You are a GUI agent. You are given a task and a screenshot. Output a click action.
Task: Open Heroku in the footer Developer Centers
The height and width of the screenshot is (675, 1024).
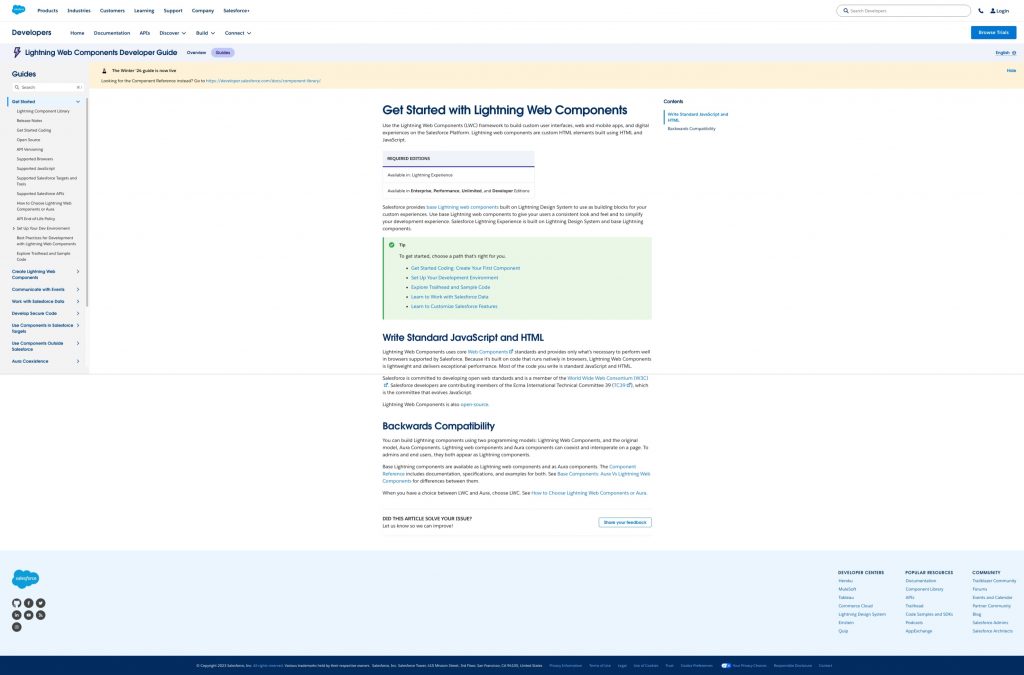(846, 581)
